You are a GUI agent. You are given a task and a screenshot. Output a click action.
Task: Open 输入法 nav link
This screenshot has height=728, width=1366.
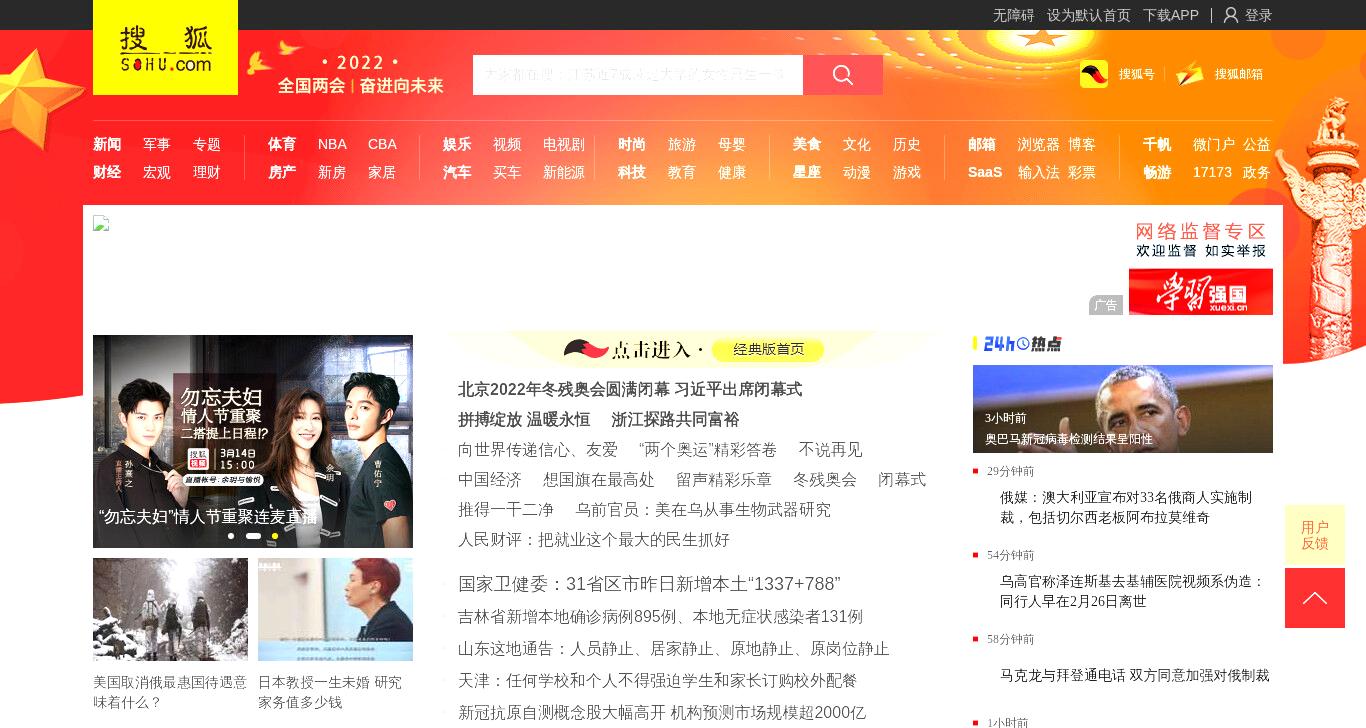tap(1039, 172)
